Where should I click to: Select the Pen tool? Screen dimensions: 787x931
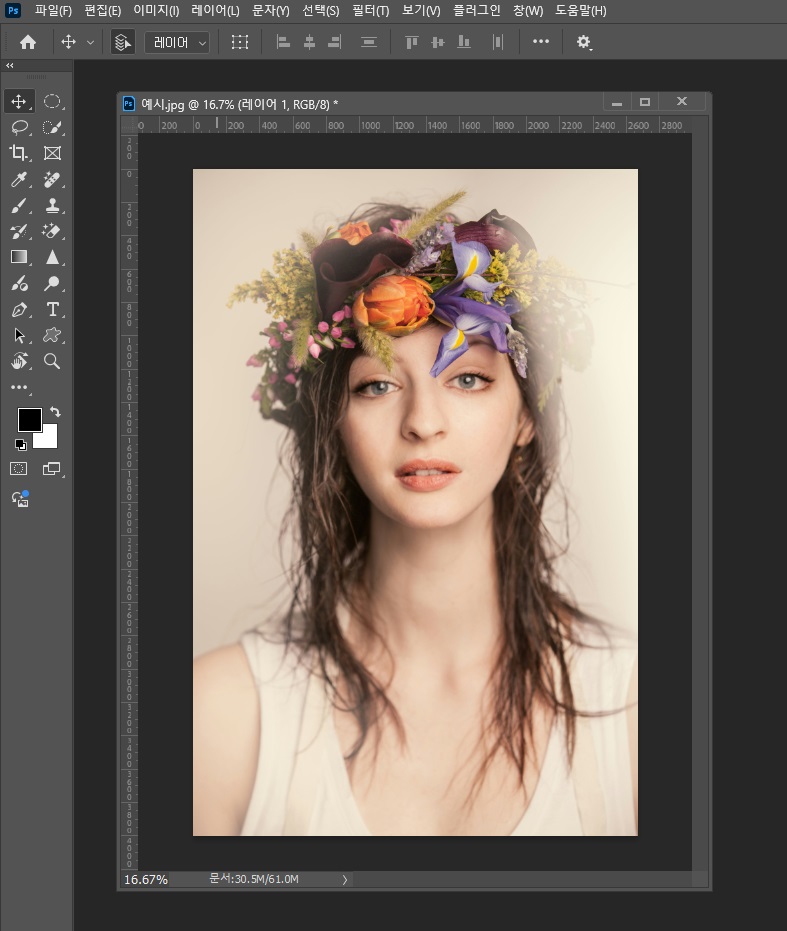point(19,309)
